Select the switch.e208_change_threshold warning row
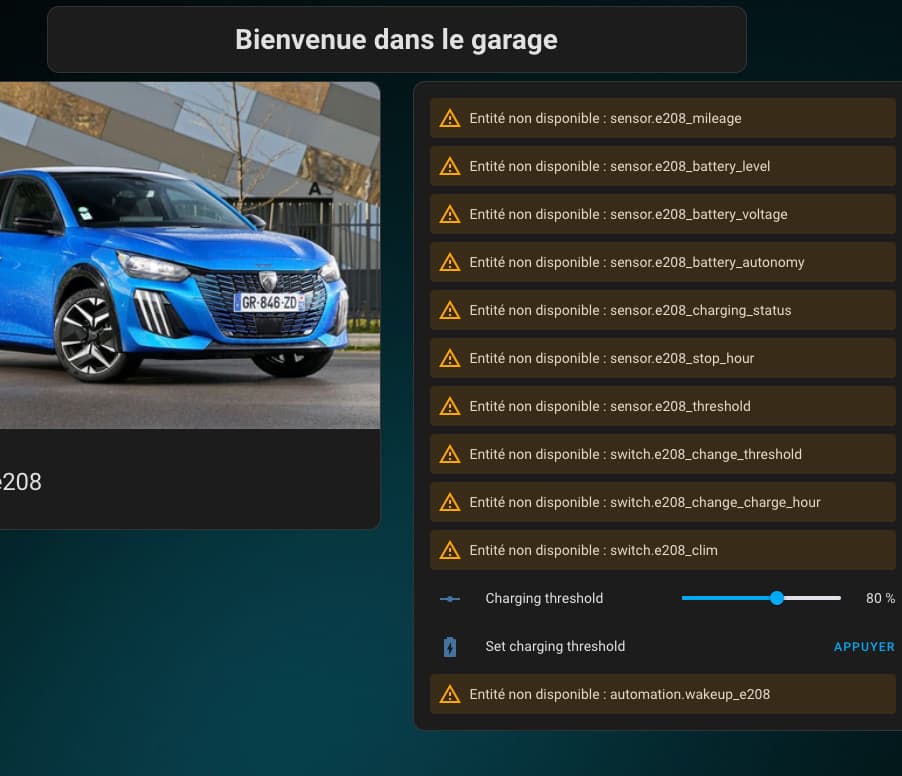902x776 pixels. (x=662, y=455)
